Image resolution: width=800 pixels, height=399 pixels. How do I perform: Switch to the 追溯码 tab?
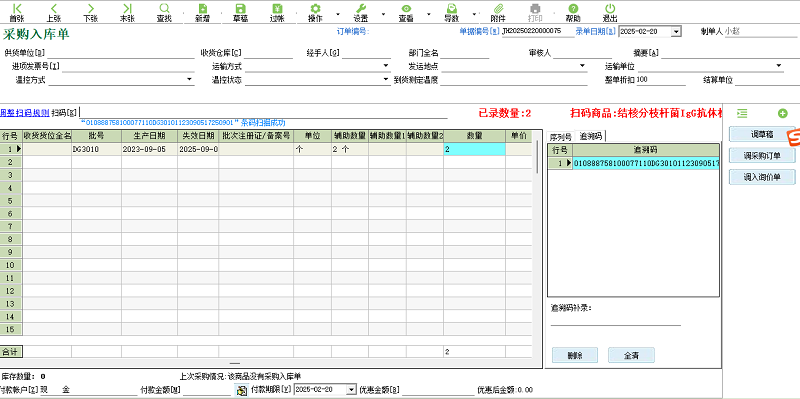[x=590, y=136]
